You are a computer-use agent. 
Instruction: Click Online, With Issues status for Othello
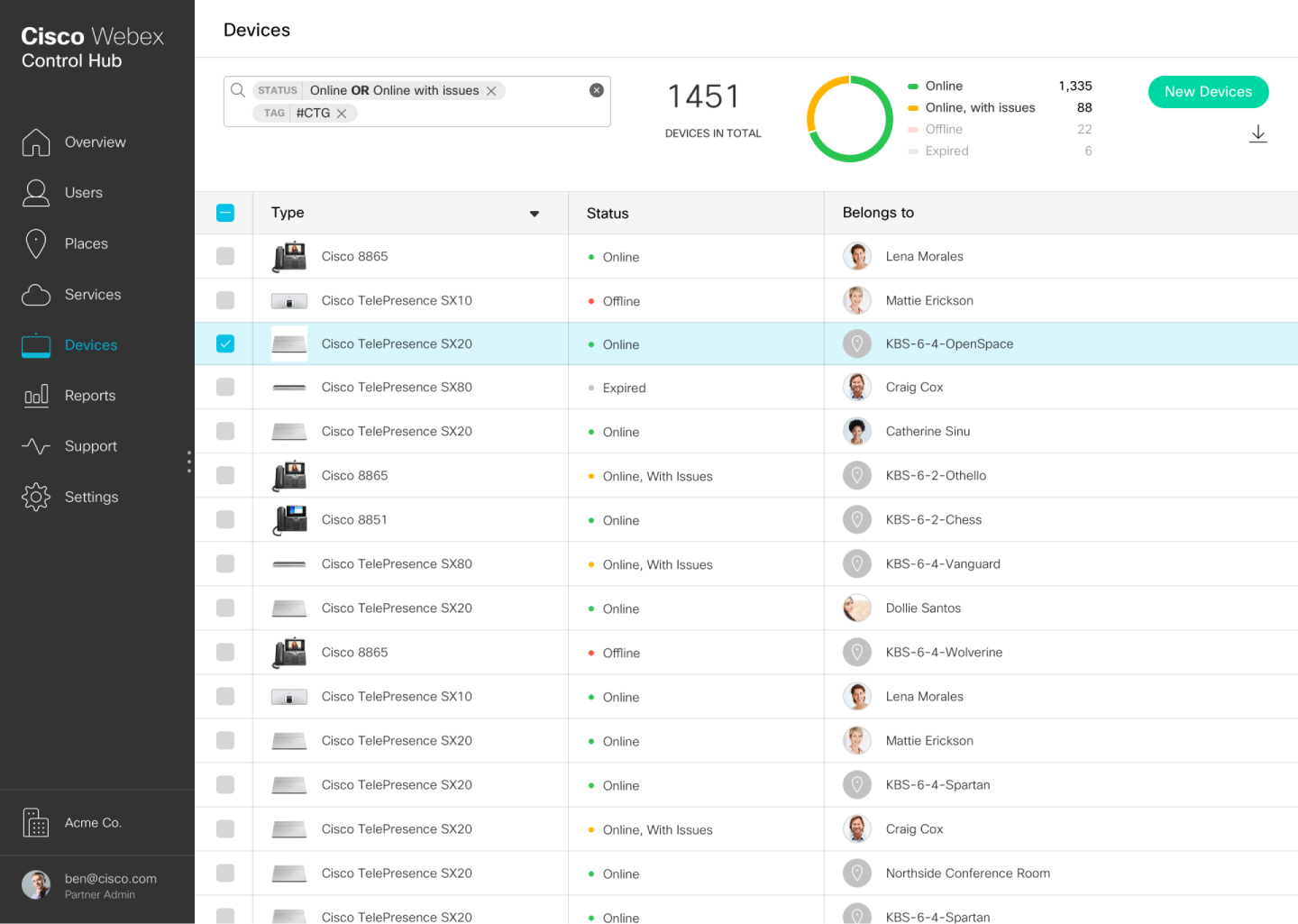coord(657,476)
